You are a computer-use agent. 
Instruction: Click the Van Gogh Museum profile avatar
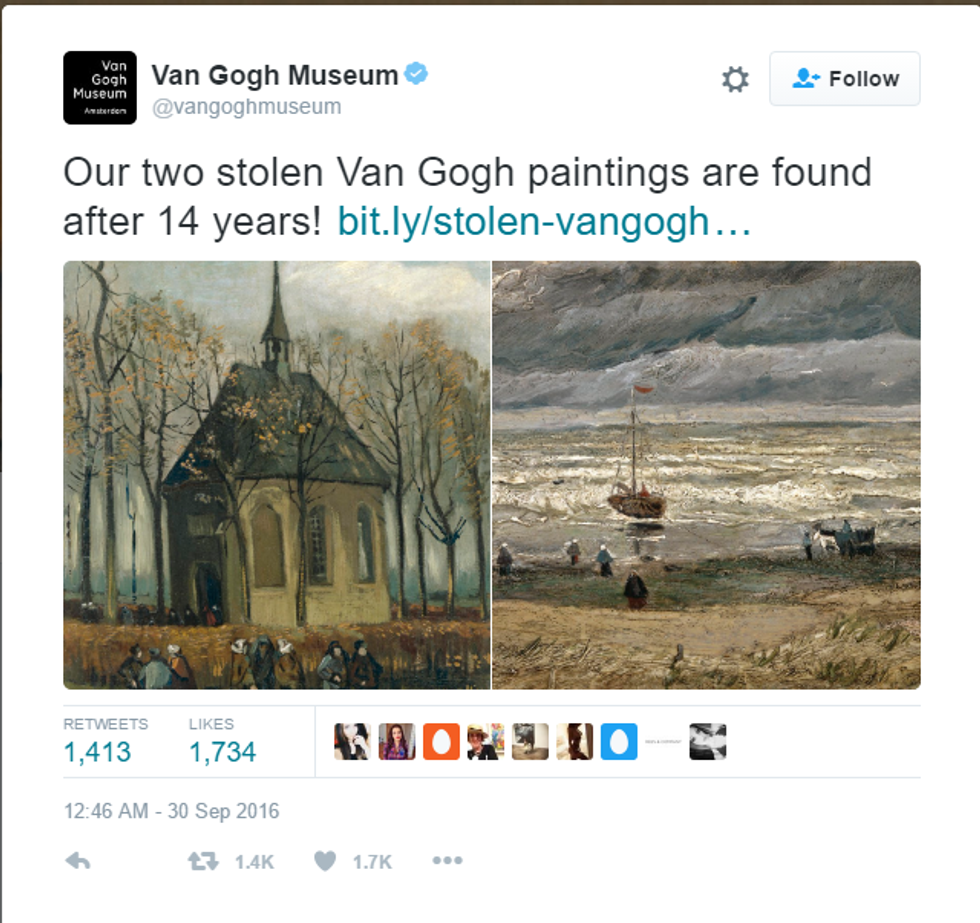[99, 87]
